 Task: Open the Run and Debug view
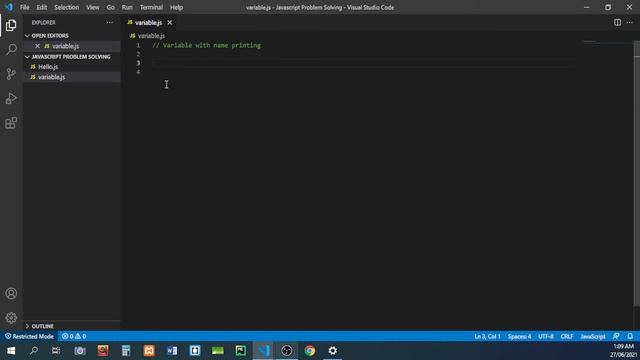(x=11, y=98)
